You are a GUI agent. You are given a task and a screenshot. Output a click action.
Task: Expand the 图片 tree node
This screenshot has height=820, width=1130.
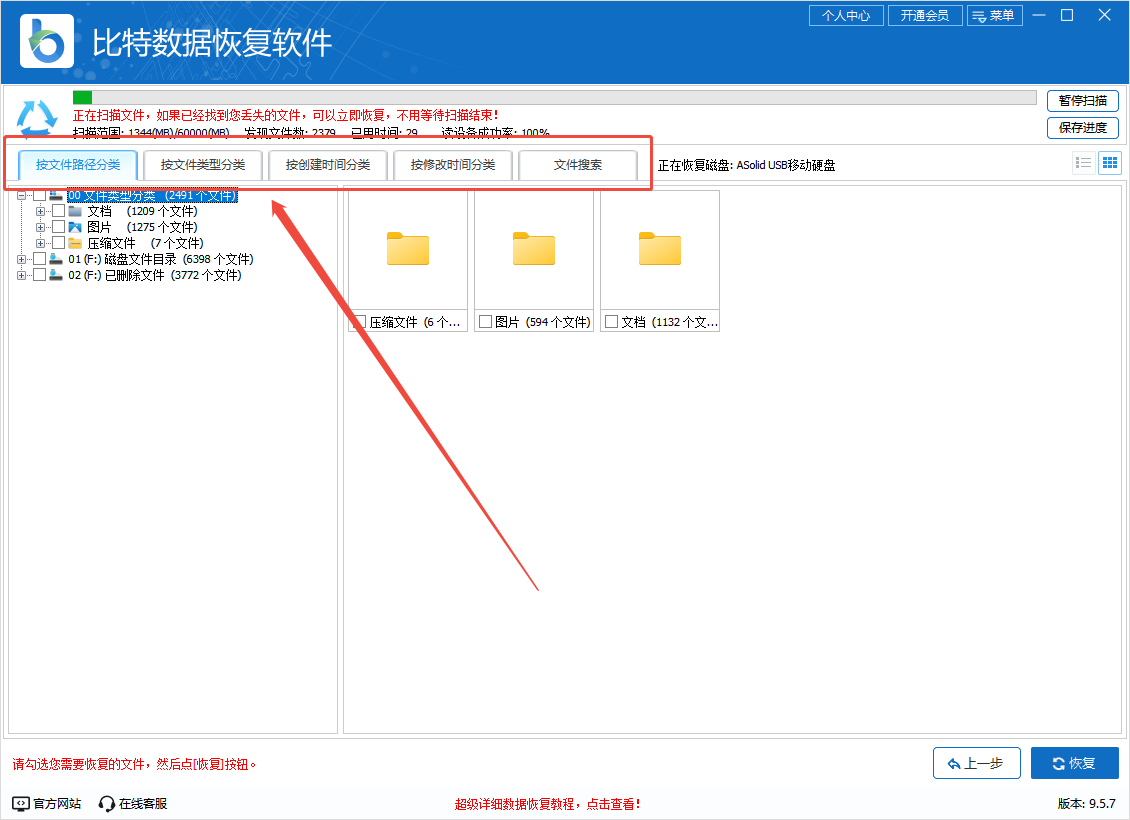pos(40,227)
